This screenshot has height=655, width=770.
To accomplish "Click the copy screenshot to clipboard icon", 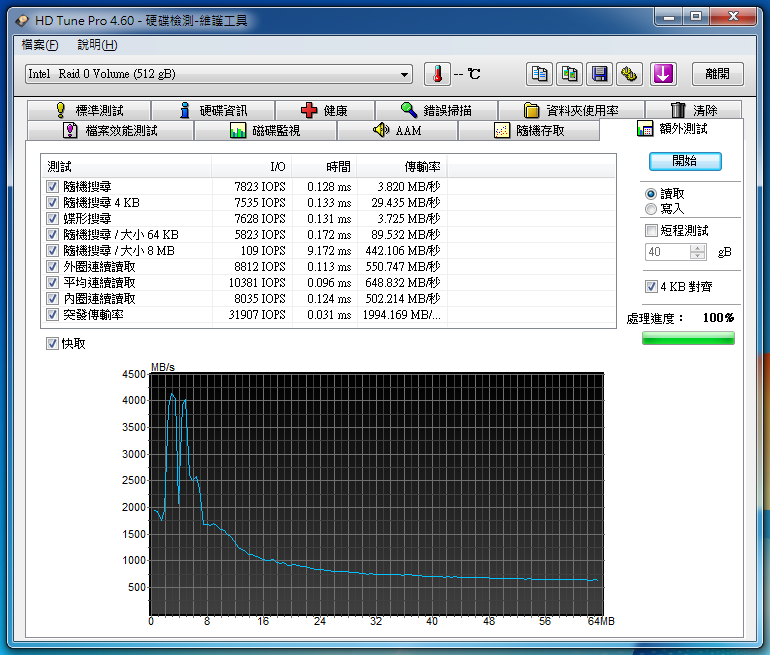I will [x=570, y=74].
